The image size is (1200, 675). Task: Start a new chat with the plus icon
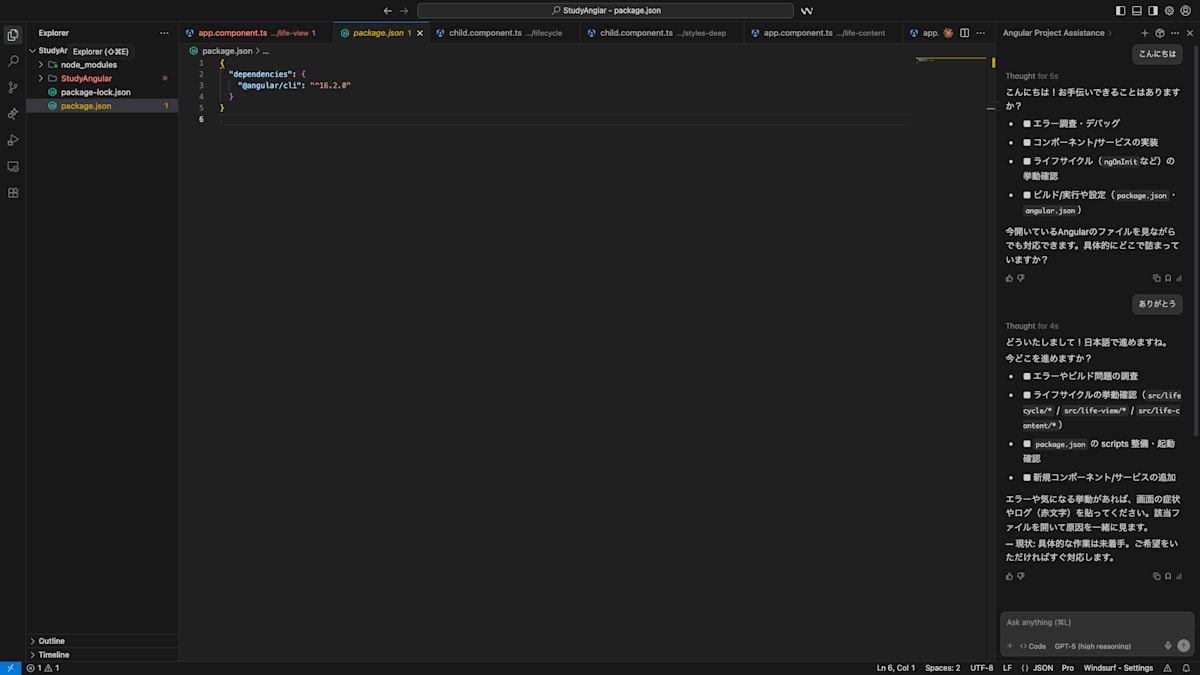(1145, 33)
